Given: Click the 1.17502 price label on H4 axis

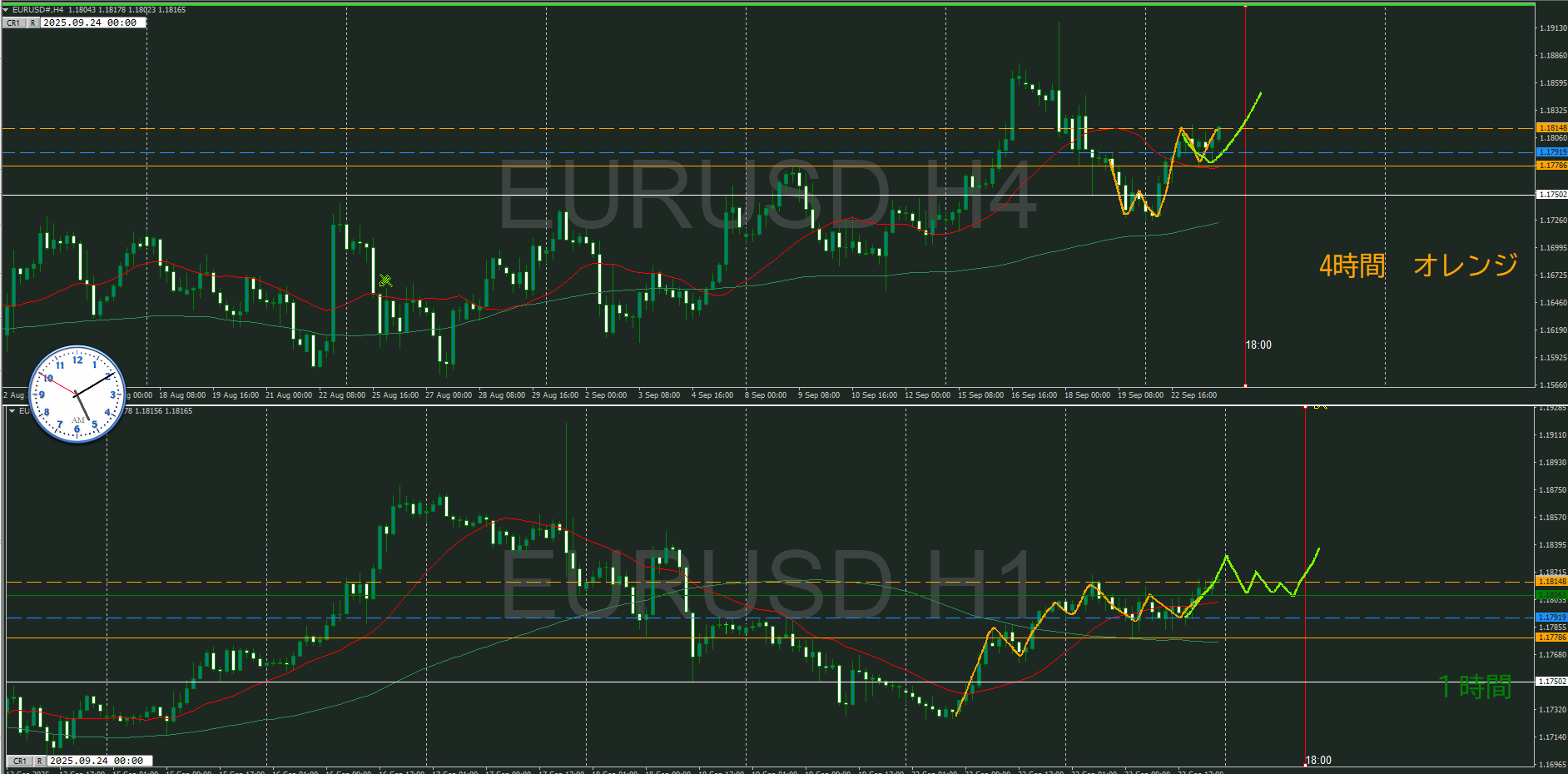Looking at the screenshot, I should click(x=1551, y=195).
